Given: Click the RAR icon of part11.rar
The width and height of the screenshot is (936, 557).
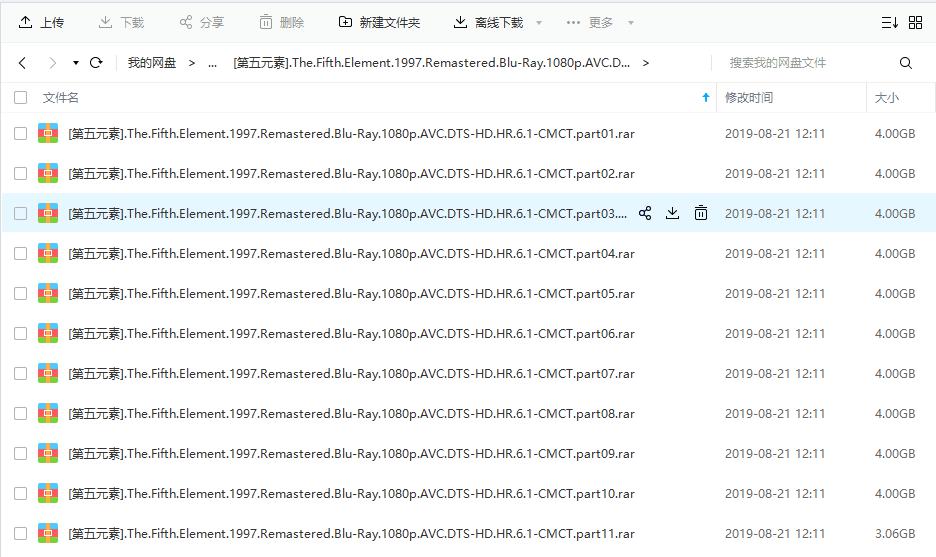Looking at the screenshot, I should (48, 533).
